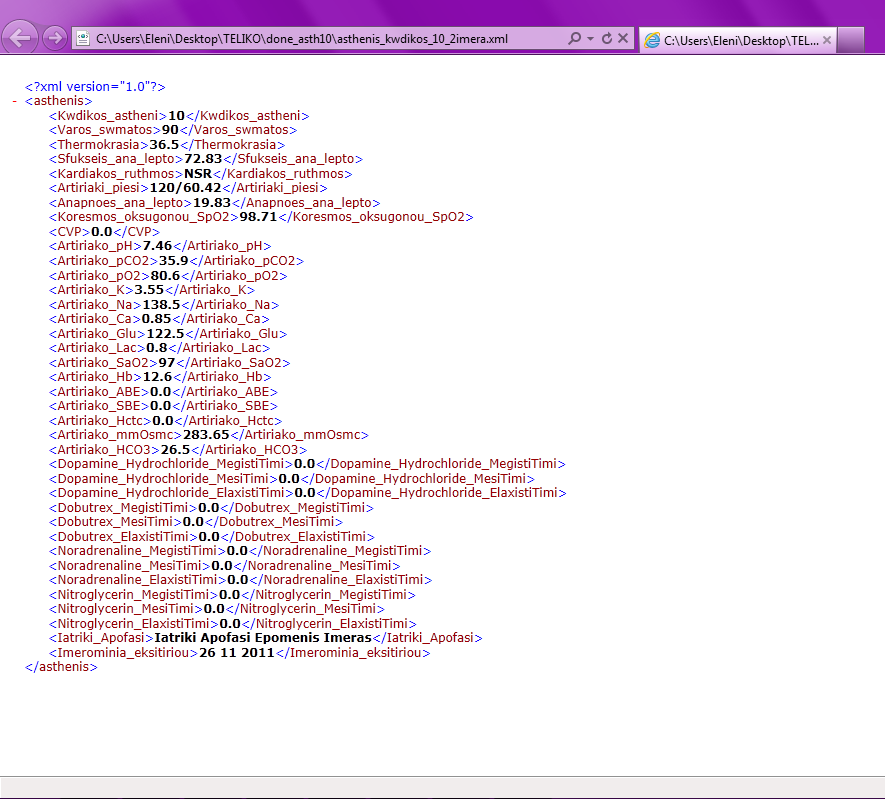The height and width of the screenshot is (799, 885).
Task: Go forward using the Forward arrow button
Action: click(54, 38)
